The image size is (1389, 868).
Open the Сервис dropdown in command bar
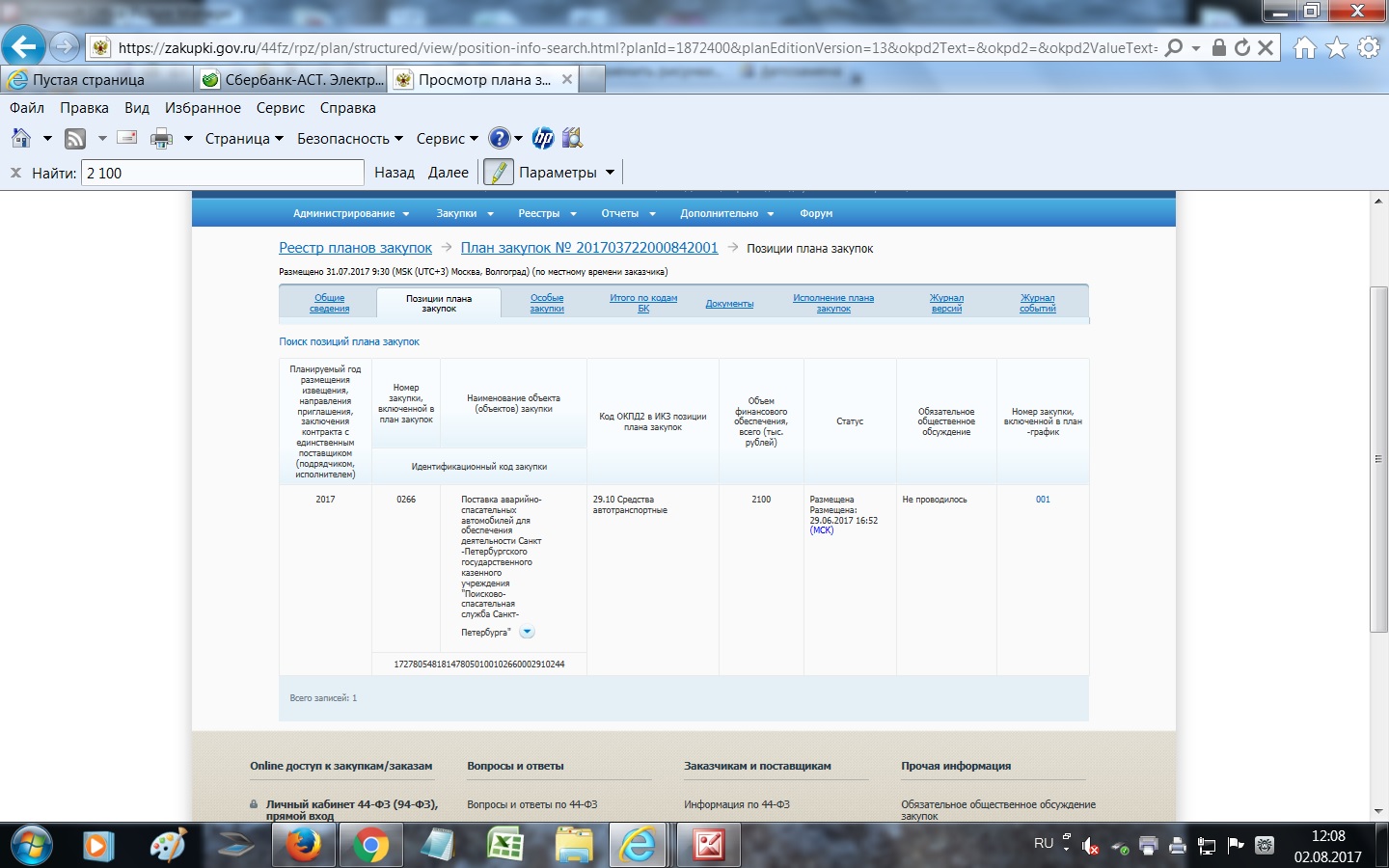point(447,138)
